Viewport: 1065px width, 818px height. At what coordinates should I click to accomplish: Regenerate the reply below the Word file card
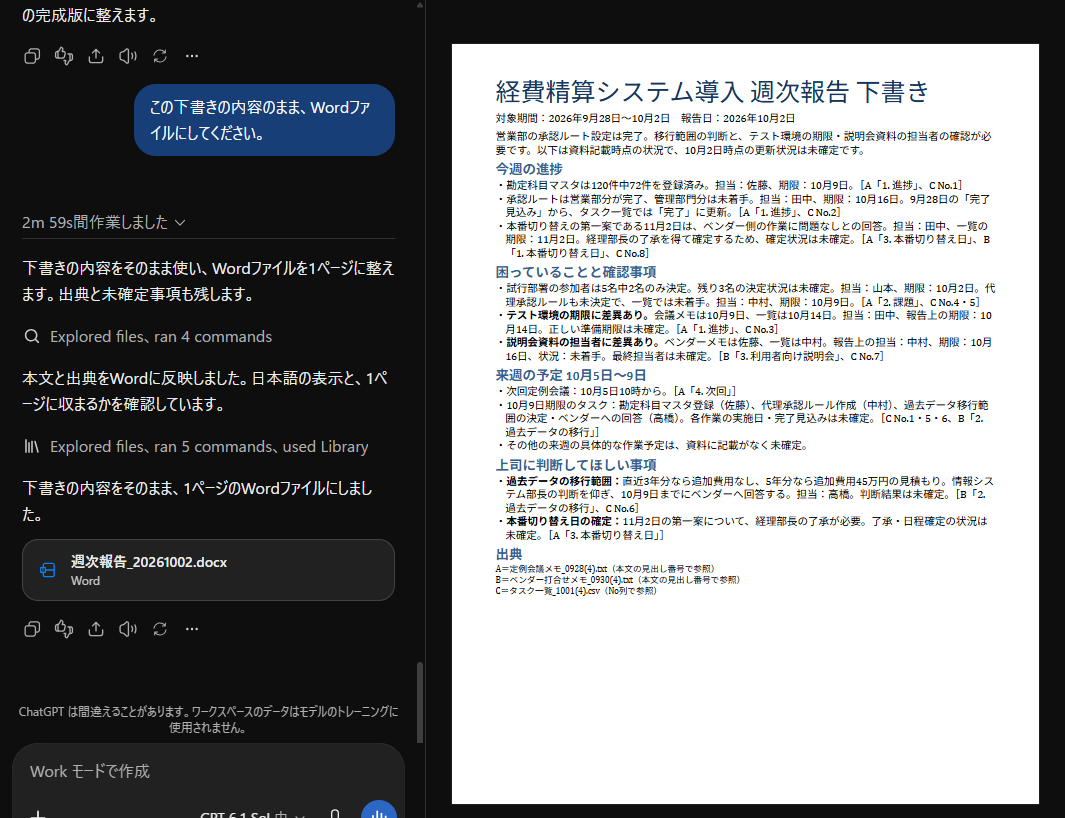point(160,629)
